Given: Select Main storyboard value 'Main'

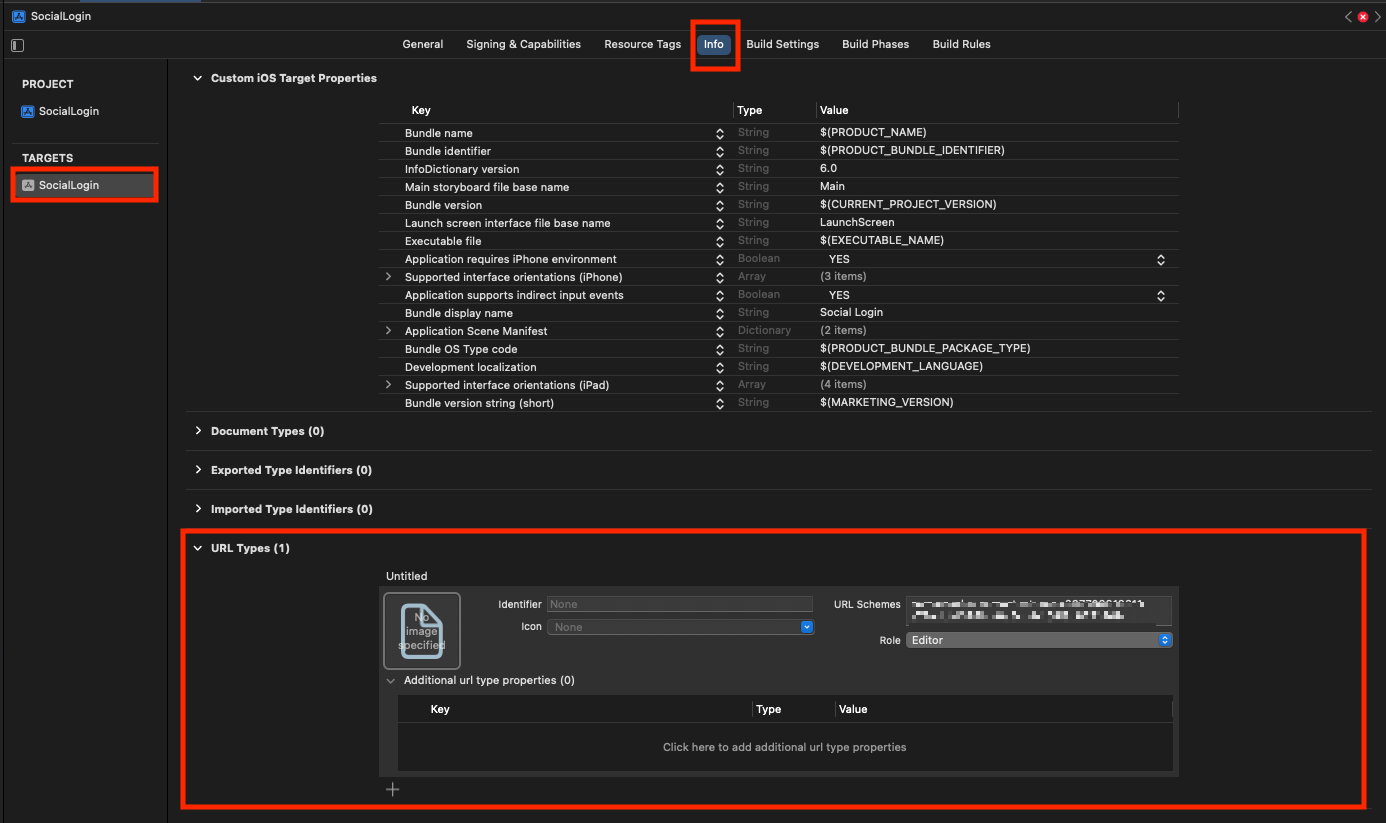Looking at the screenshot, I should [832, 187].
